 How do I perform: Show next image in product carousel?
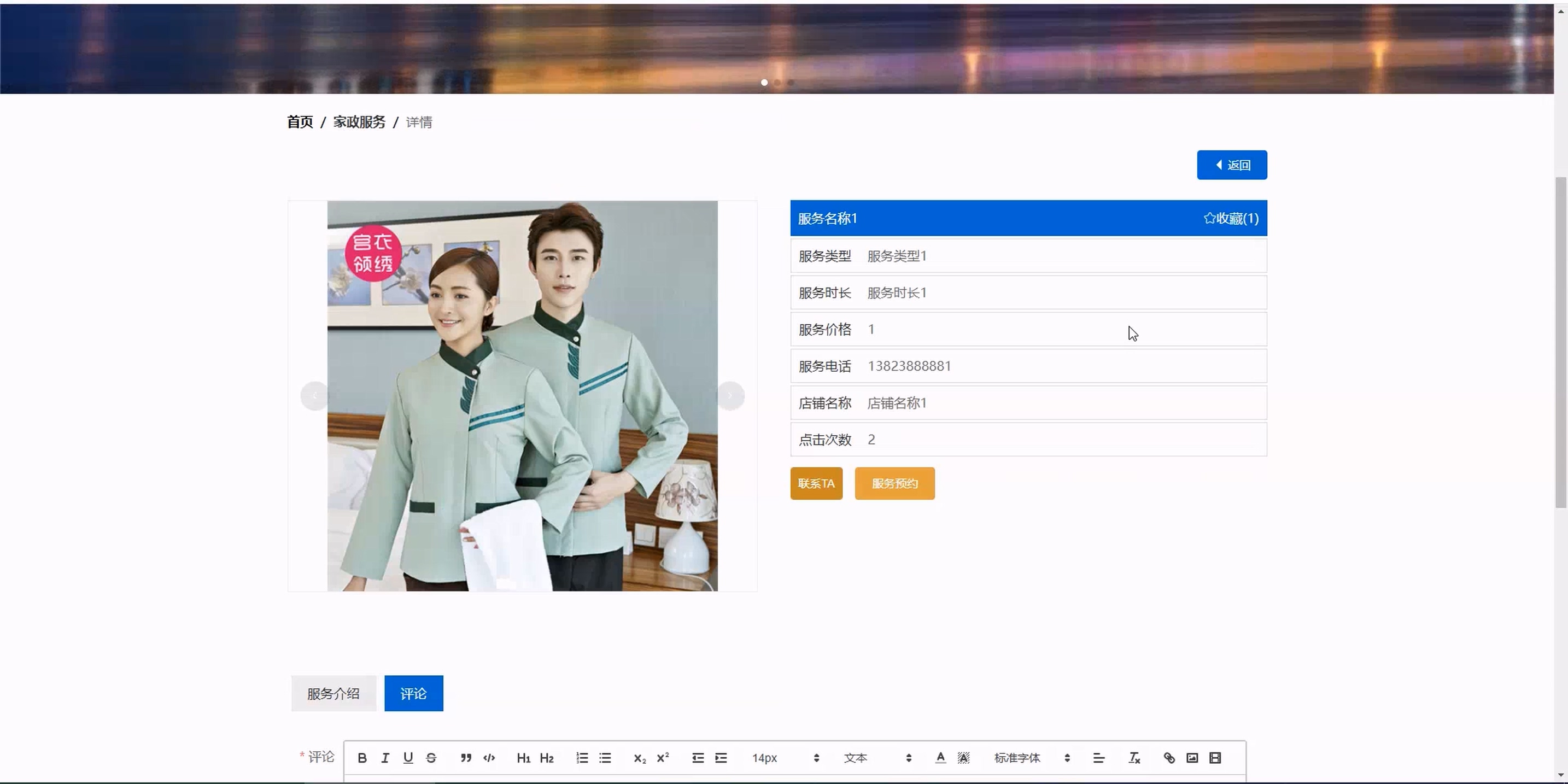[730, 396]
